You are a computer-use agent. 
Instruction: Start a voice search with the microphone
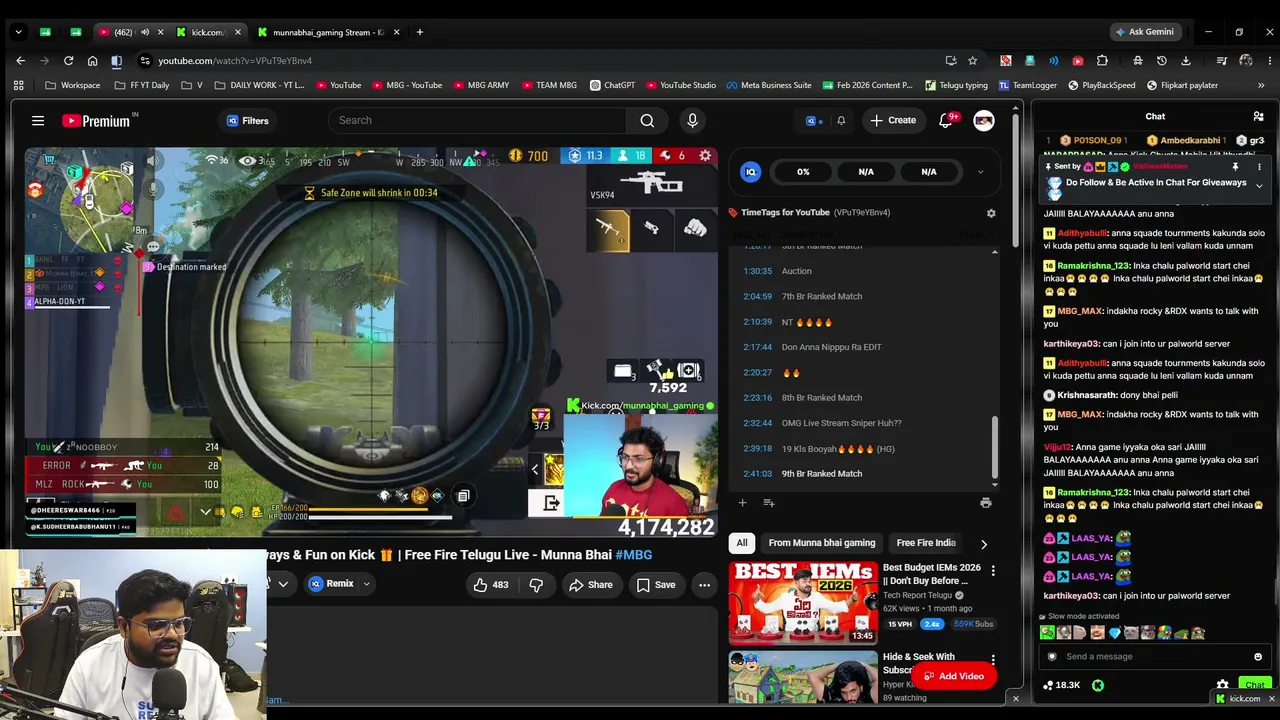click(x=692, y=121)
